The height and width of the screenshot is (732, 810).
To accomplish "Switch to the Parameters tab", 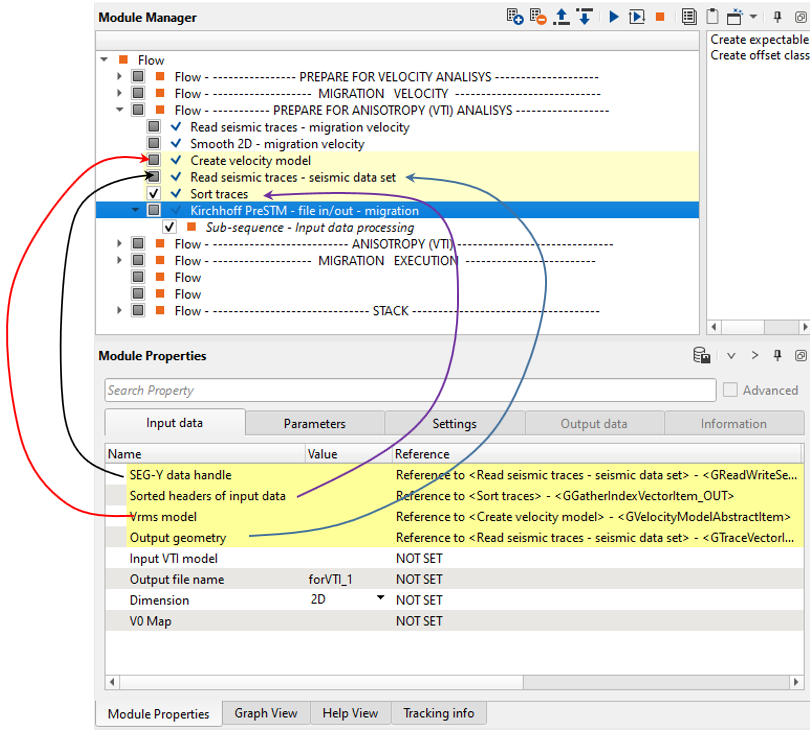I will click(x=314, y=423).
